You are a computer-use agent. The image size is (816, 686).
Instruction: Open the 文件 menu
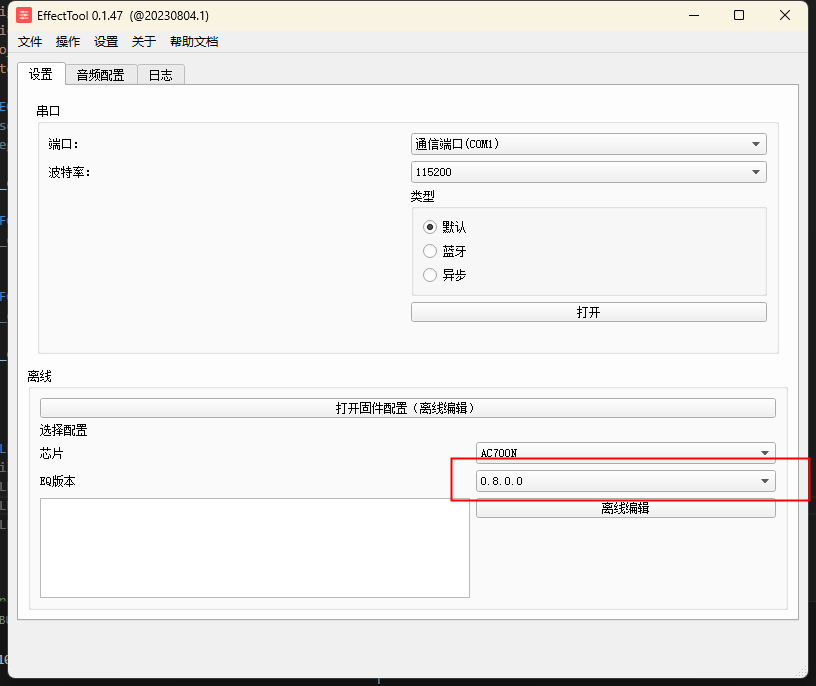click(30, 42)
